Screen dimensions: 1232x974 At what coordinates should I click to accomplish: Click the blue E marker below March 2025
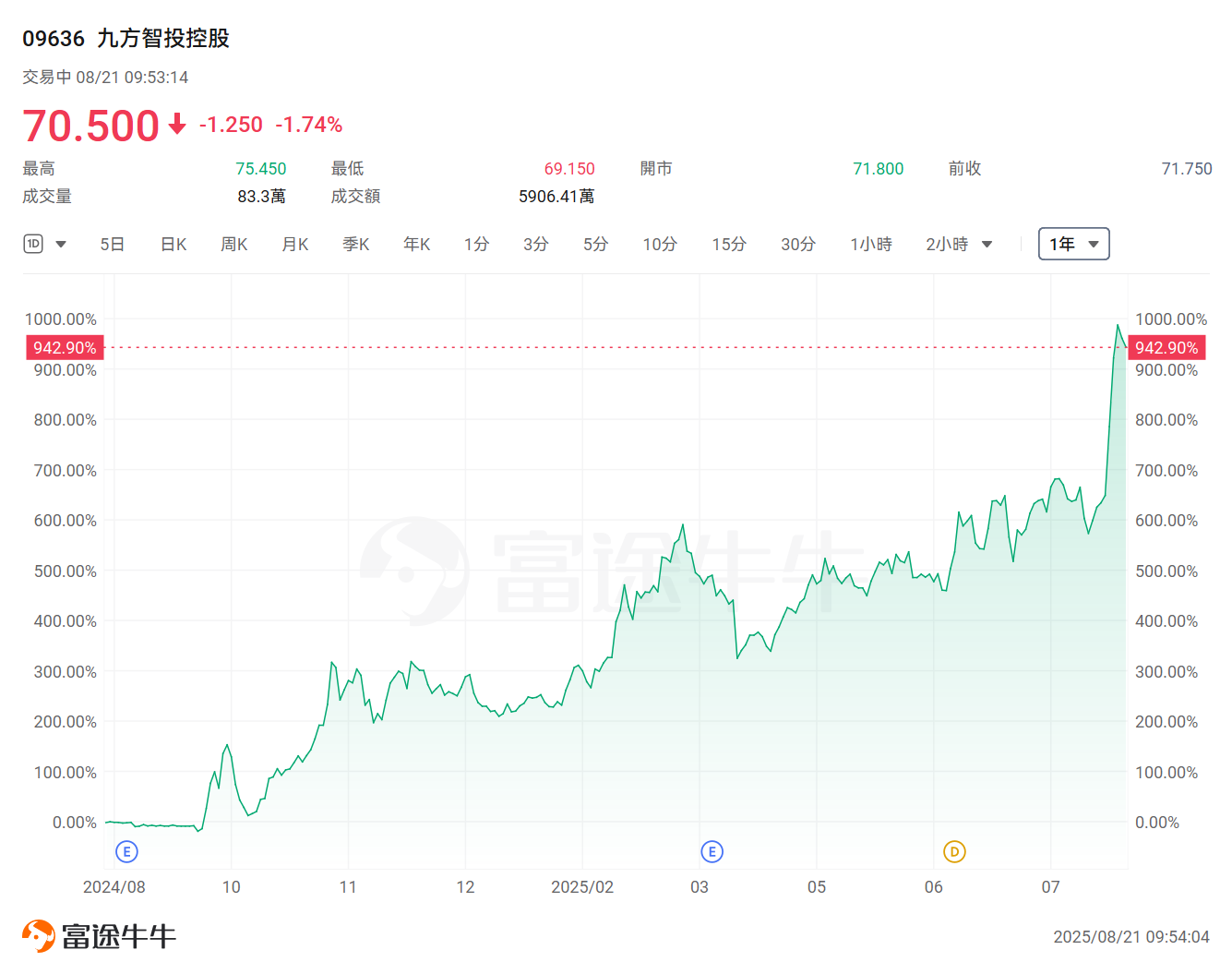[x=712, y=851]
